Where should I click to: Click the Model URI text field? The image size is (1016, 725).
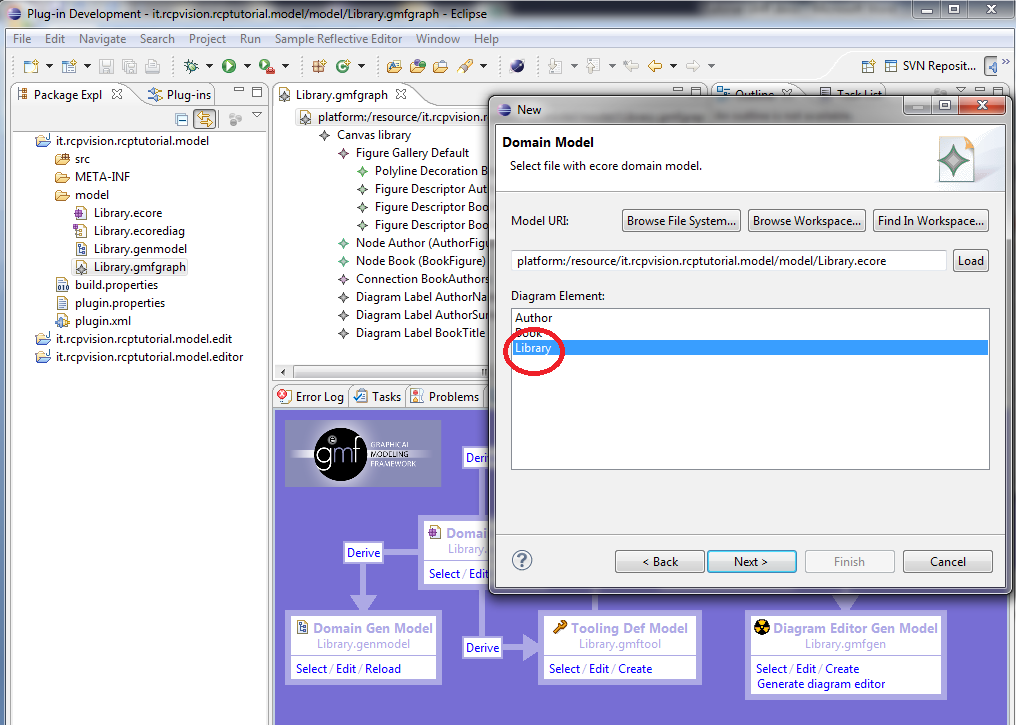(728, 261)
